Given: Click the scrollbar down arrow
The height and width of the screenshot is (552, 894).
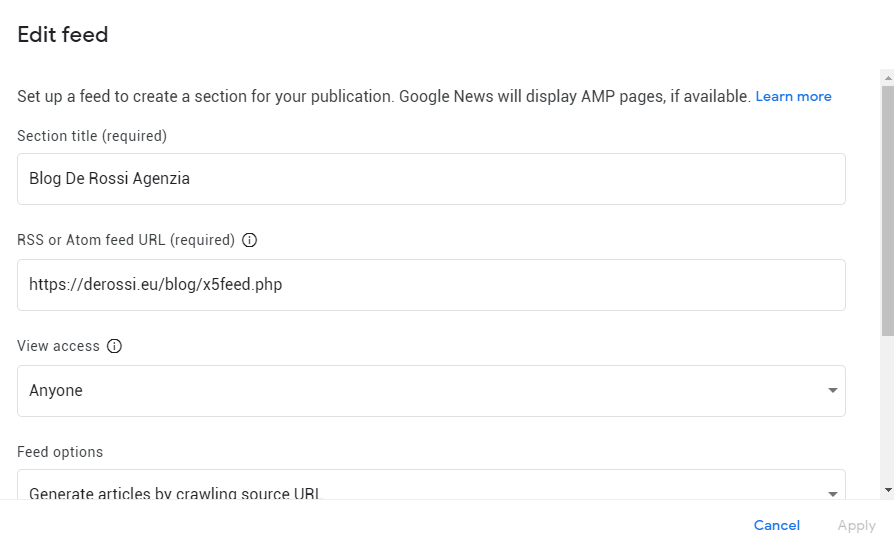Looking at the screenshot, I should [886, 489].
